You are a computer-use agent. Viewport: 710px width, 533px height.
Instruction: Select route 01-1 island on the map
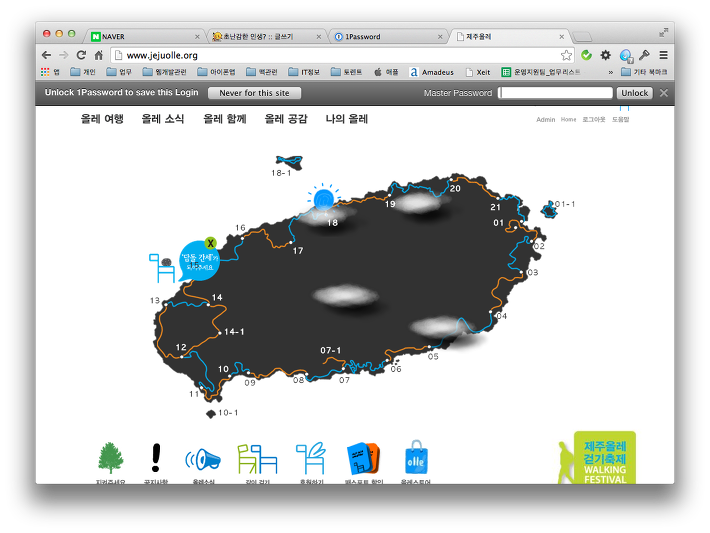[x=549, y=210]
